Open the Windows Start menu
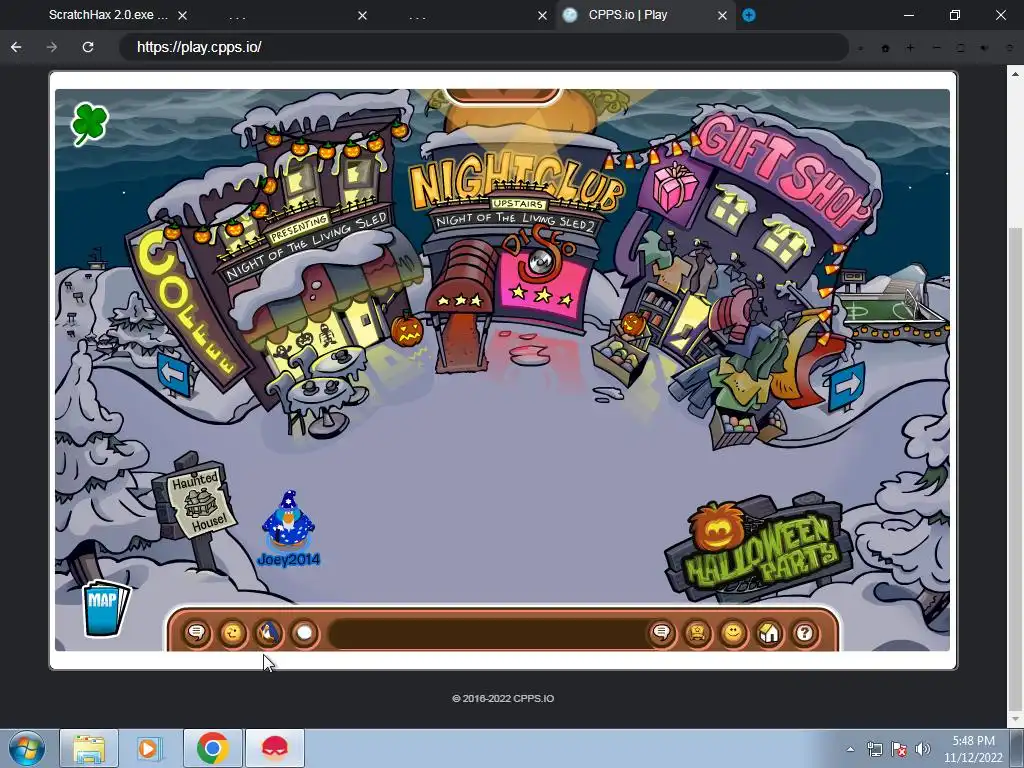 pos(27,748)
